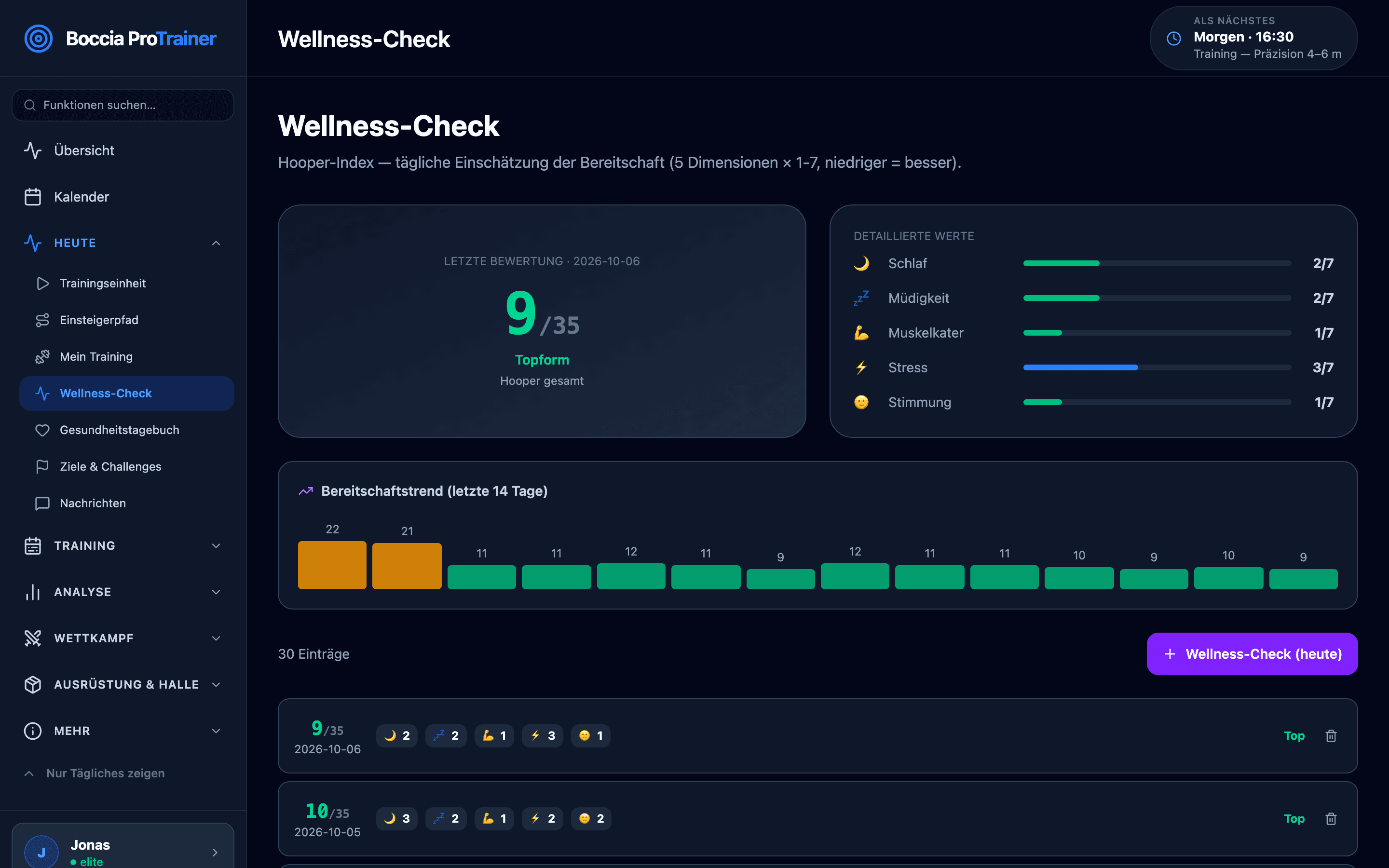Collapse the HEUTE section chevron
The width and height of the screenshot is (1389, 868).
[216, 244]
